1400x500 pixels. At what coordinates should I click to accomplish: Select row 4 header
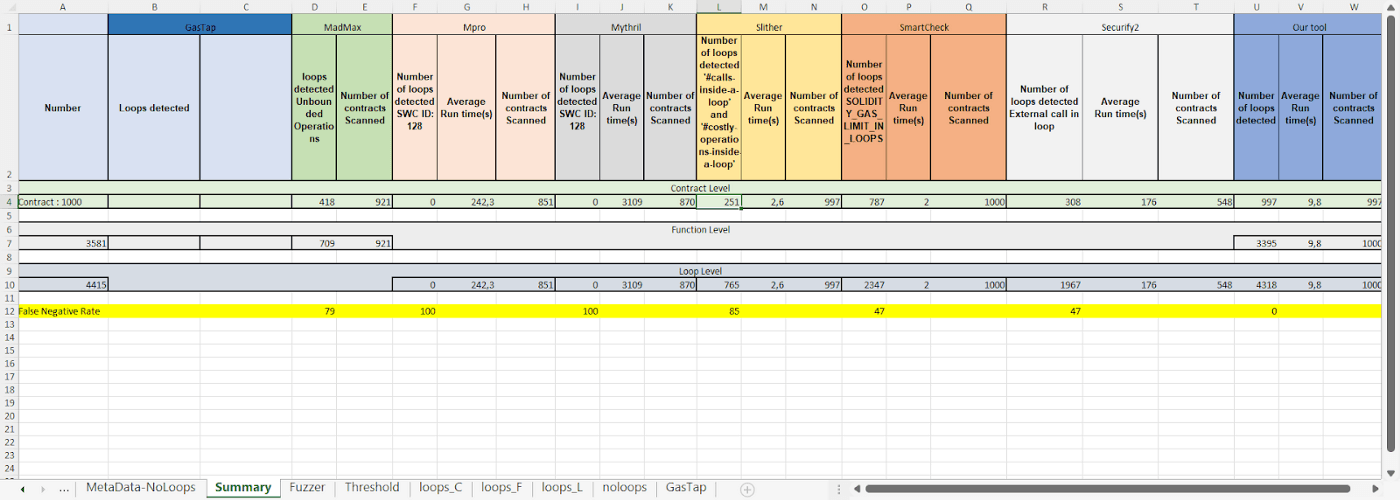coord(9,201)
